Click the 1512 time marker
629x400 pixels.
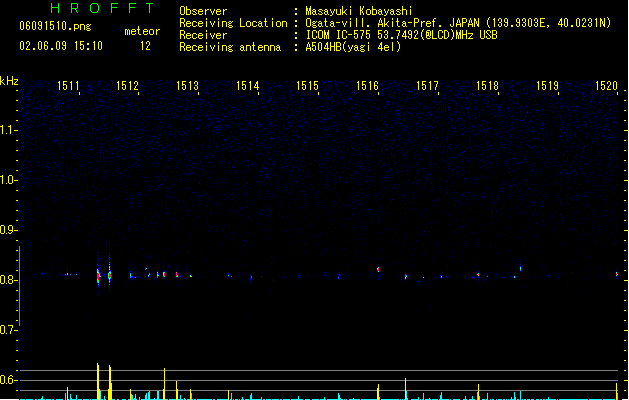click(127, 86)
